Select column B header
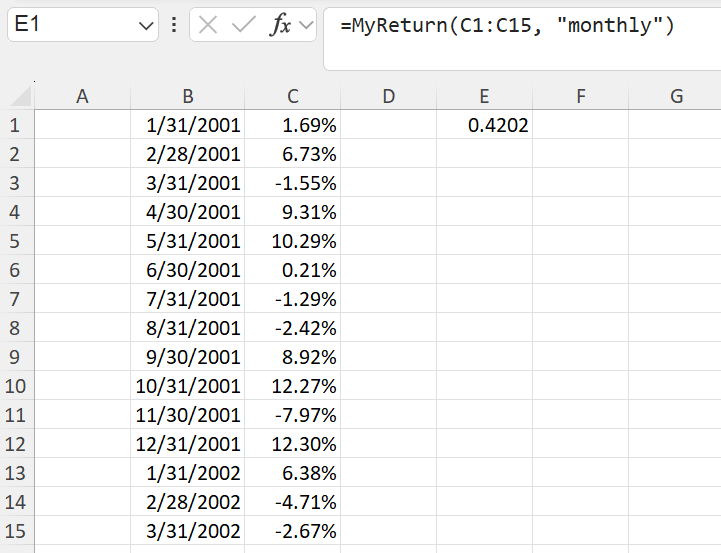The width and height of the screenshot is (721, 553). (188, 96)
